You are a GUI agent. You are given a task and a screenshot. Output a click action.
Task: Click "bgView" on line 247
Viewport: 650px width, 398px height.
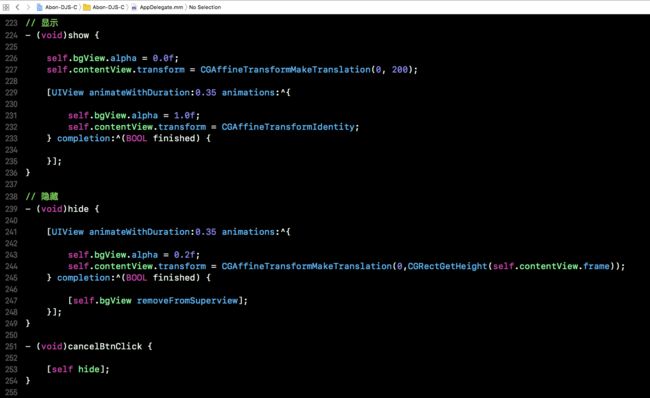(115, 301)
